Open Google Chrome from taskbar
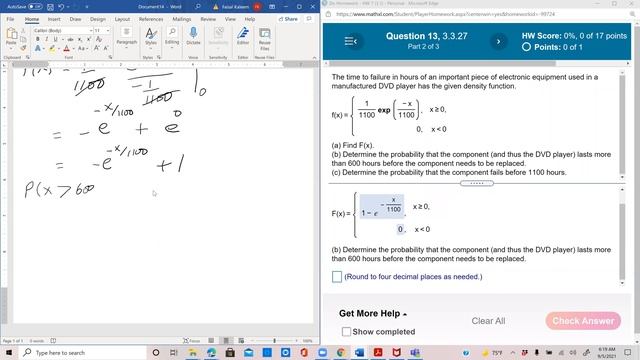The image size is (640, 360). coord(340,352)
